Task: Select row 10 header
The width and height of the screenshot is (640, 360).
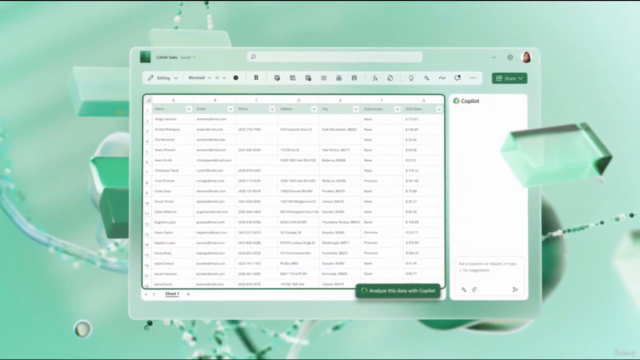Action: point(148,202)
